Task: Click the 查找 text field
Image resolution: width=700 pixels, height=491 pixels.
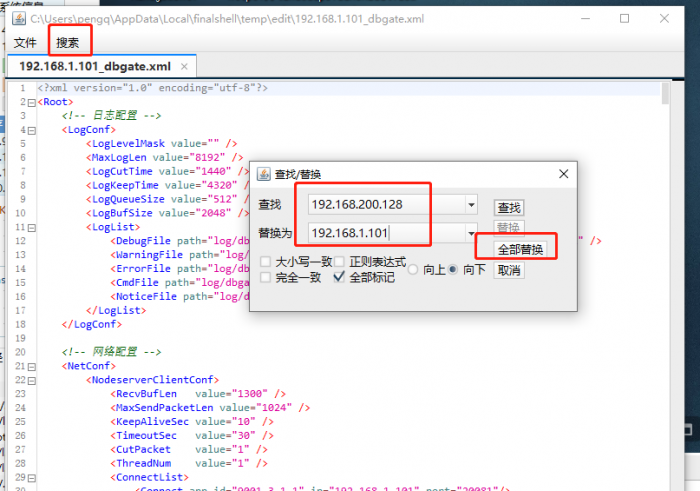Action: click(x=387, y=205)
